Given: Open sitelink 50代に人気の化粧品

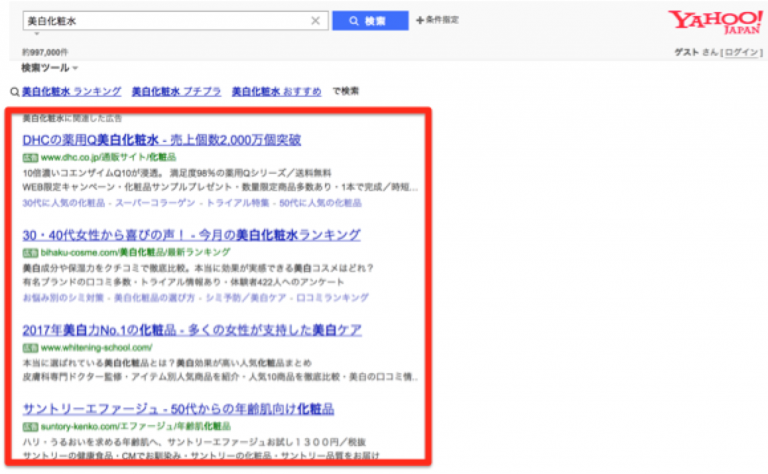Looking at the screenshot, I should pos(320,203).
